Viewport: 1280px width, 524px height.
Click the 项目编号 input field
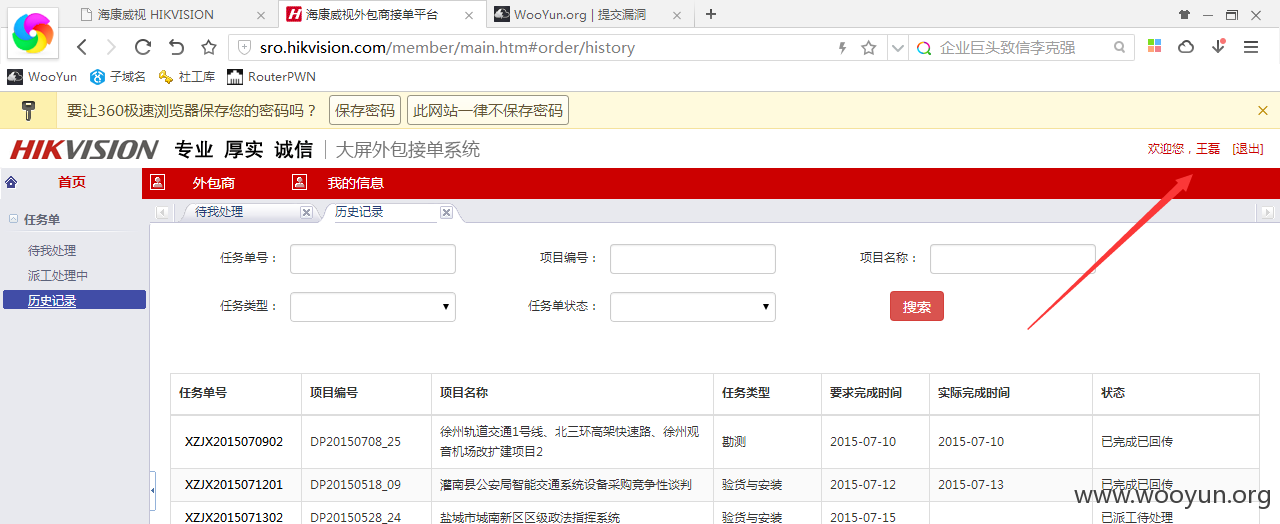[693, 259]
